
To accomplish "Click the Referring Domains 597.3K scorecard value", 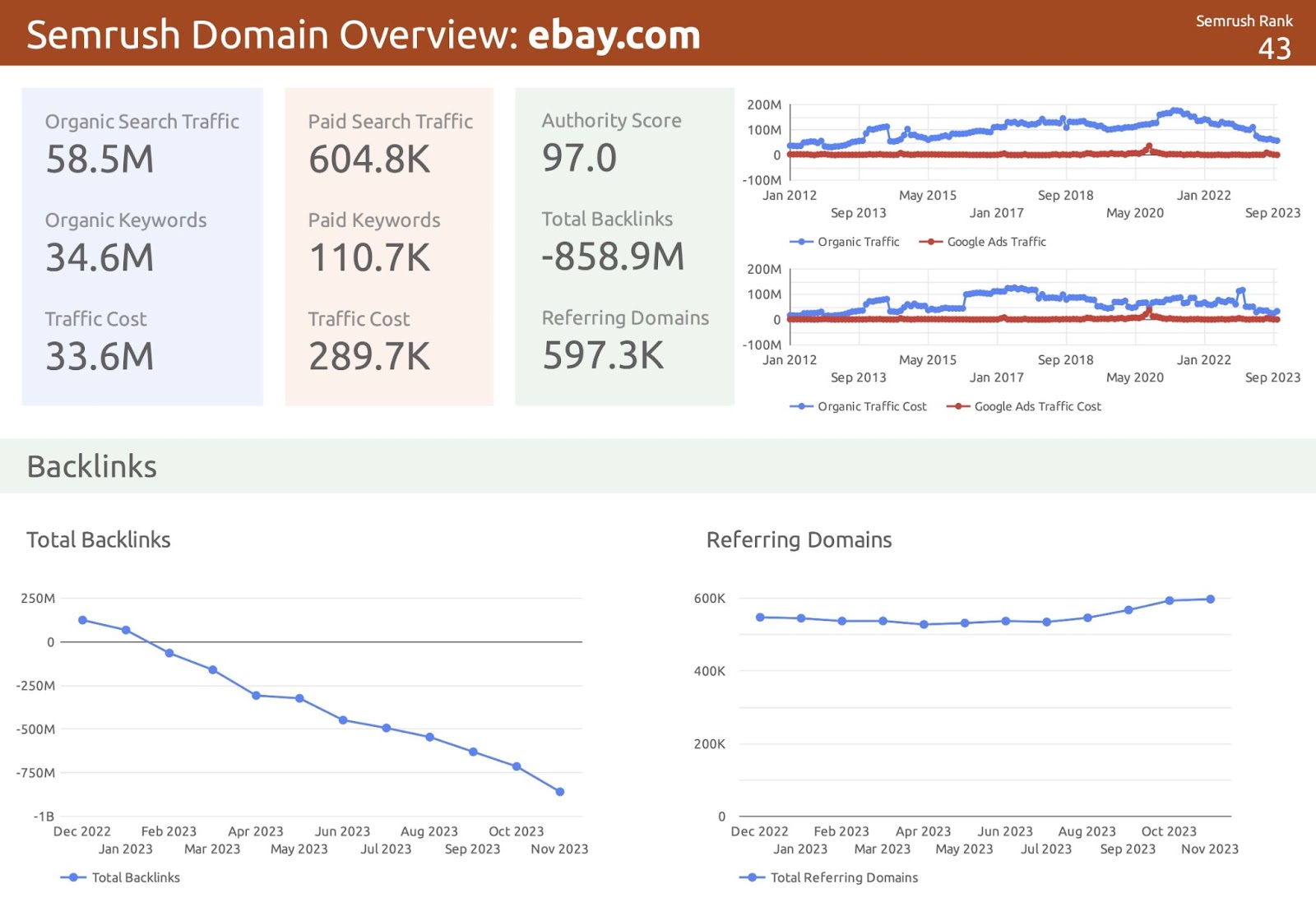I will coord(603,355).
